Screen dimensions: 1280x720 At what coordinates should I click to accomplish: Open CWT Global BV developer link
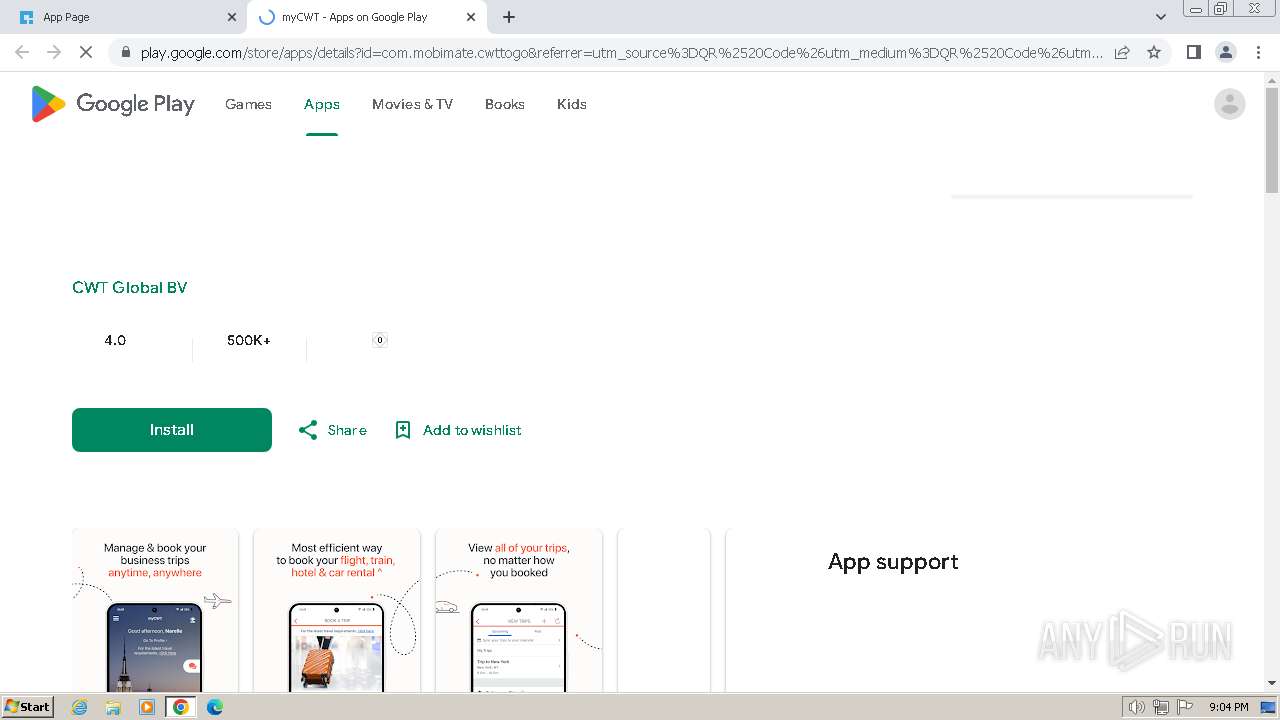[130, 287]
